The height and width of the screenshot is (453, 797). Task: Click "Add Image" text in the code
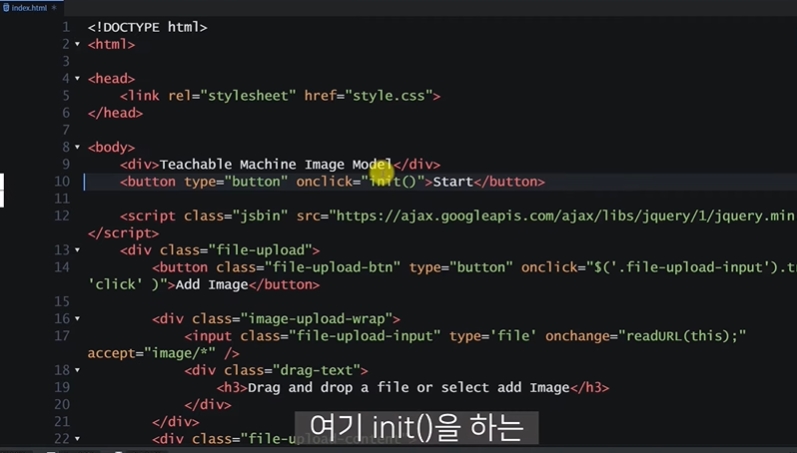(x=211, y=285)
